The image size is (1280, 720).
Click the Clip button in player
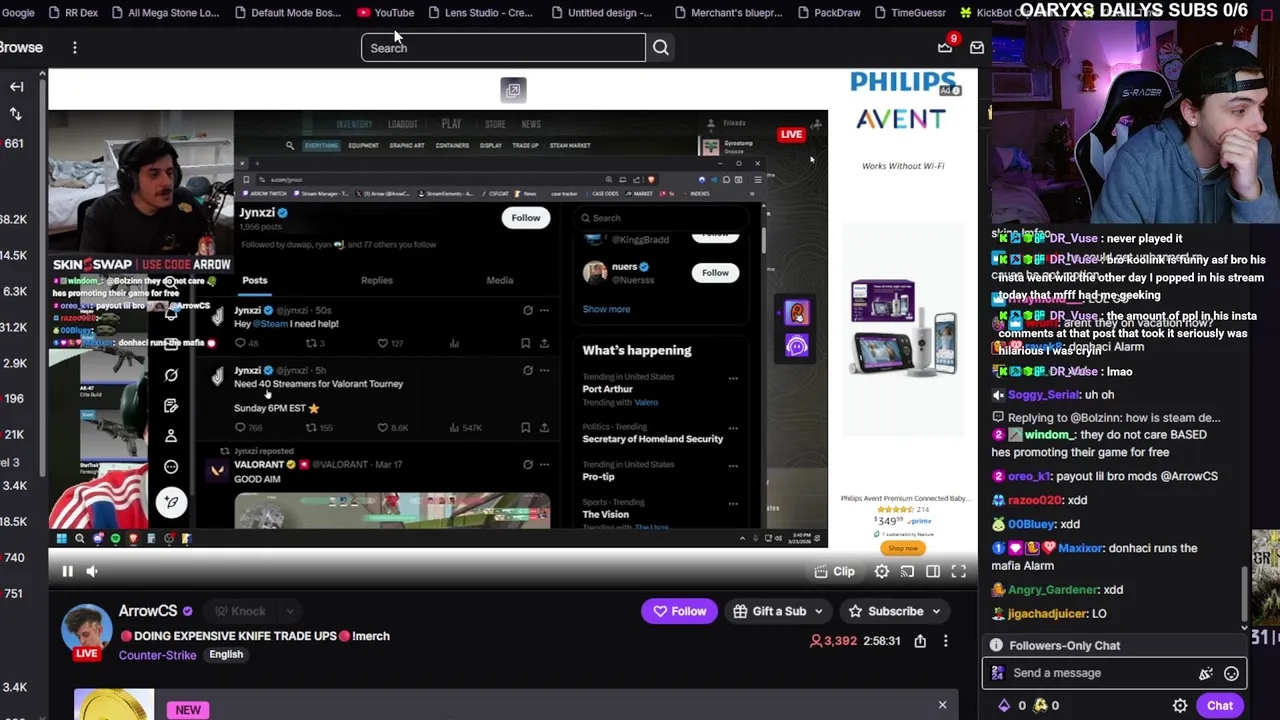[835, 571]
